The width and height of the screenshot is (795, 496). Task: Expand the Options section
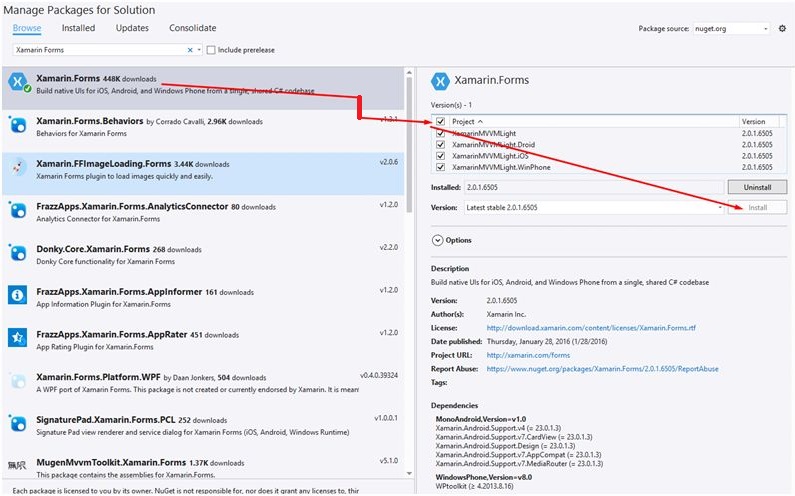[x=438, y=240]
